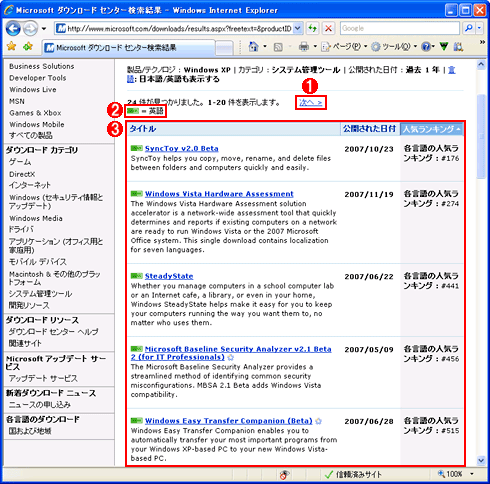490x484 pixels.
Task: Sort by 公開された日付 column header
Action: pos(369,129)
